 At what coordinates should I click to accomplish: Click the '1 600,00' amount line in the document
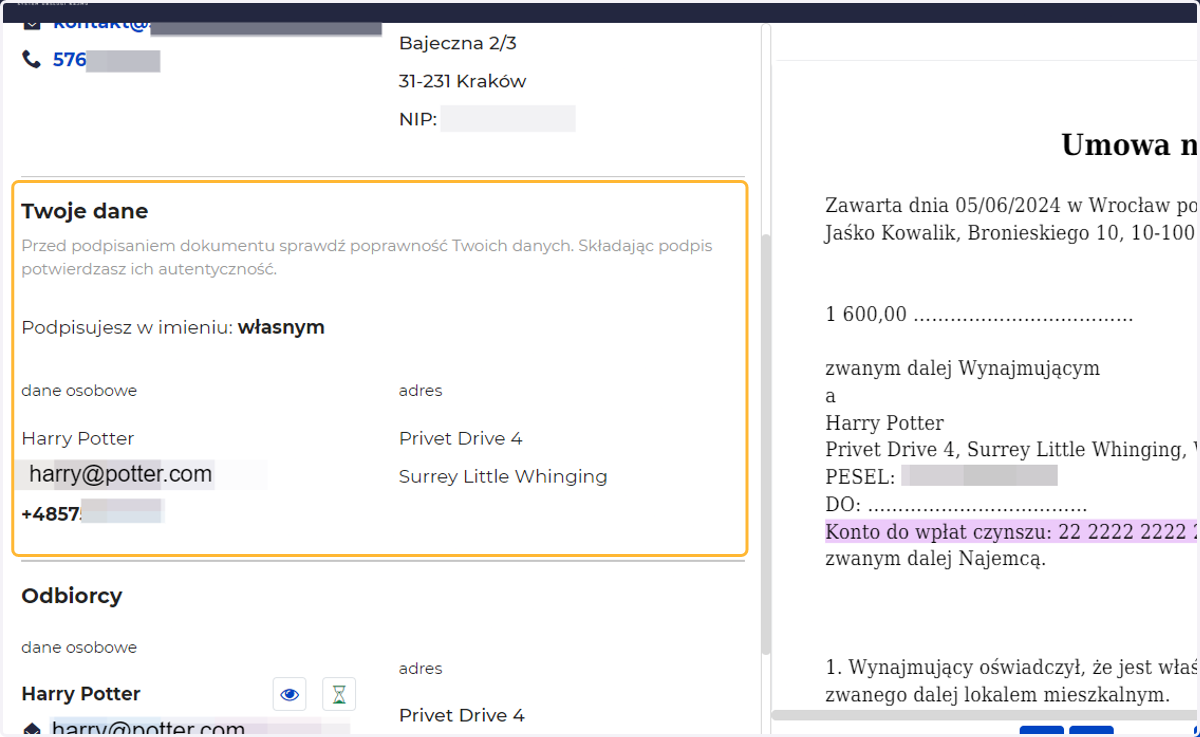tap(979, 315)
